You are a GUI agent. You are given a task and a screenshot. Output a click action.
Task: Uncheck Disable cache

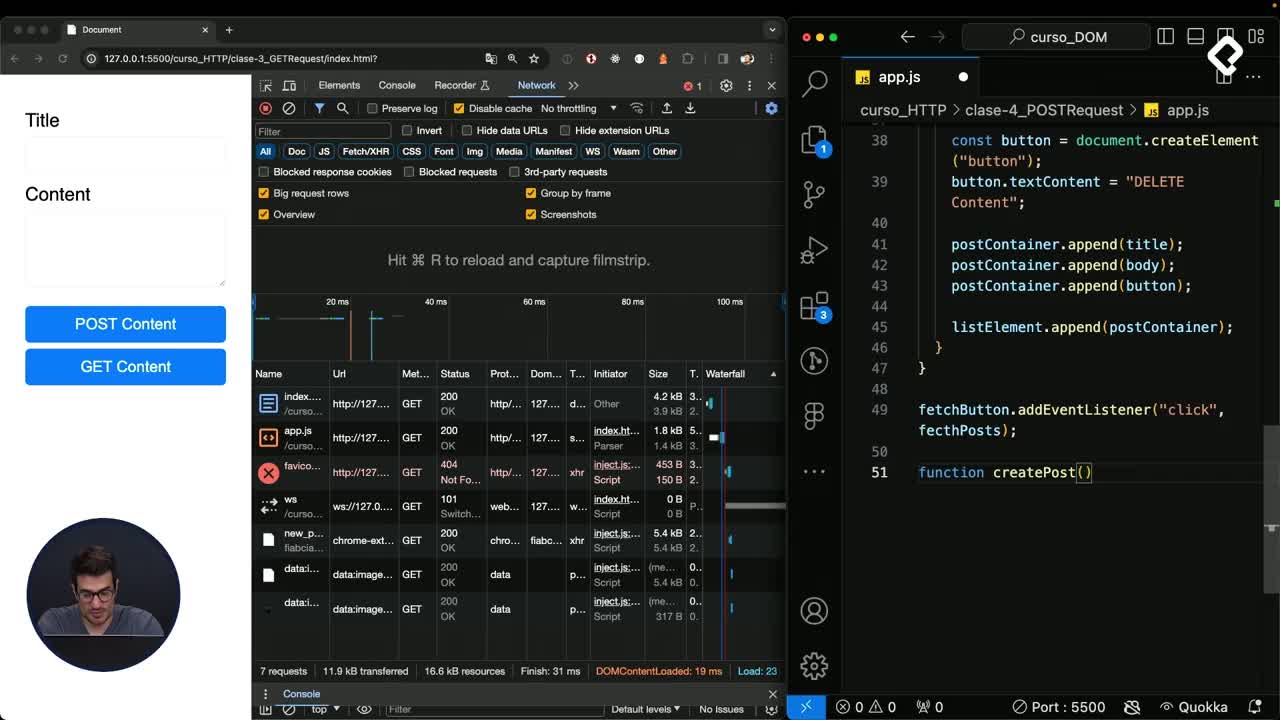coord(459,108)
